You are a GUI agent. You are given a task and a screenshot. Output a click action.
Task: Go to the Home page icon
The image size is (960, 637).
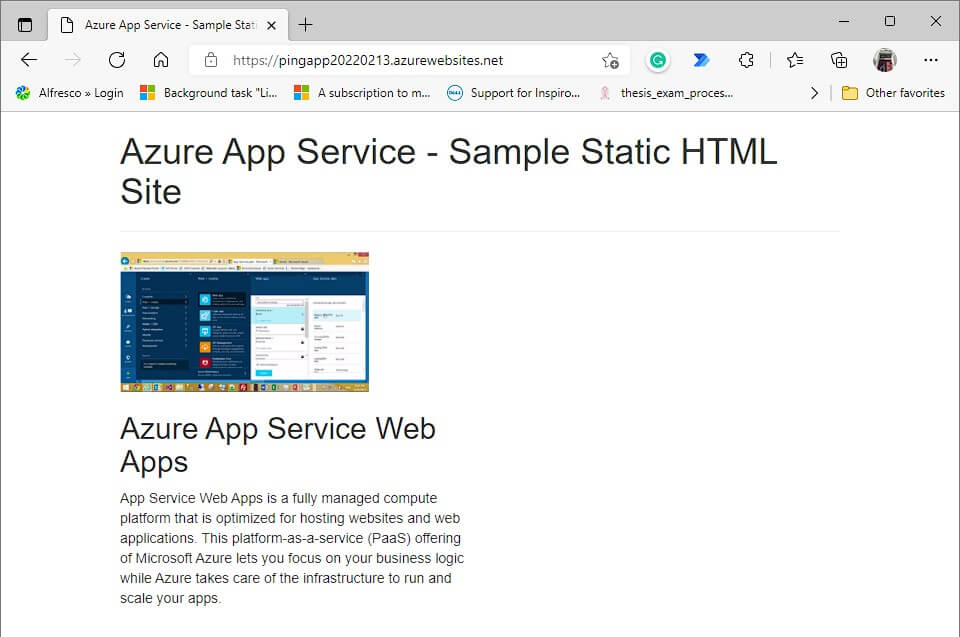pos(161,60)
